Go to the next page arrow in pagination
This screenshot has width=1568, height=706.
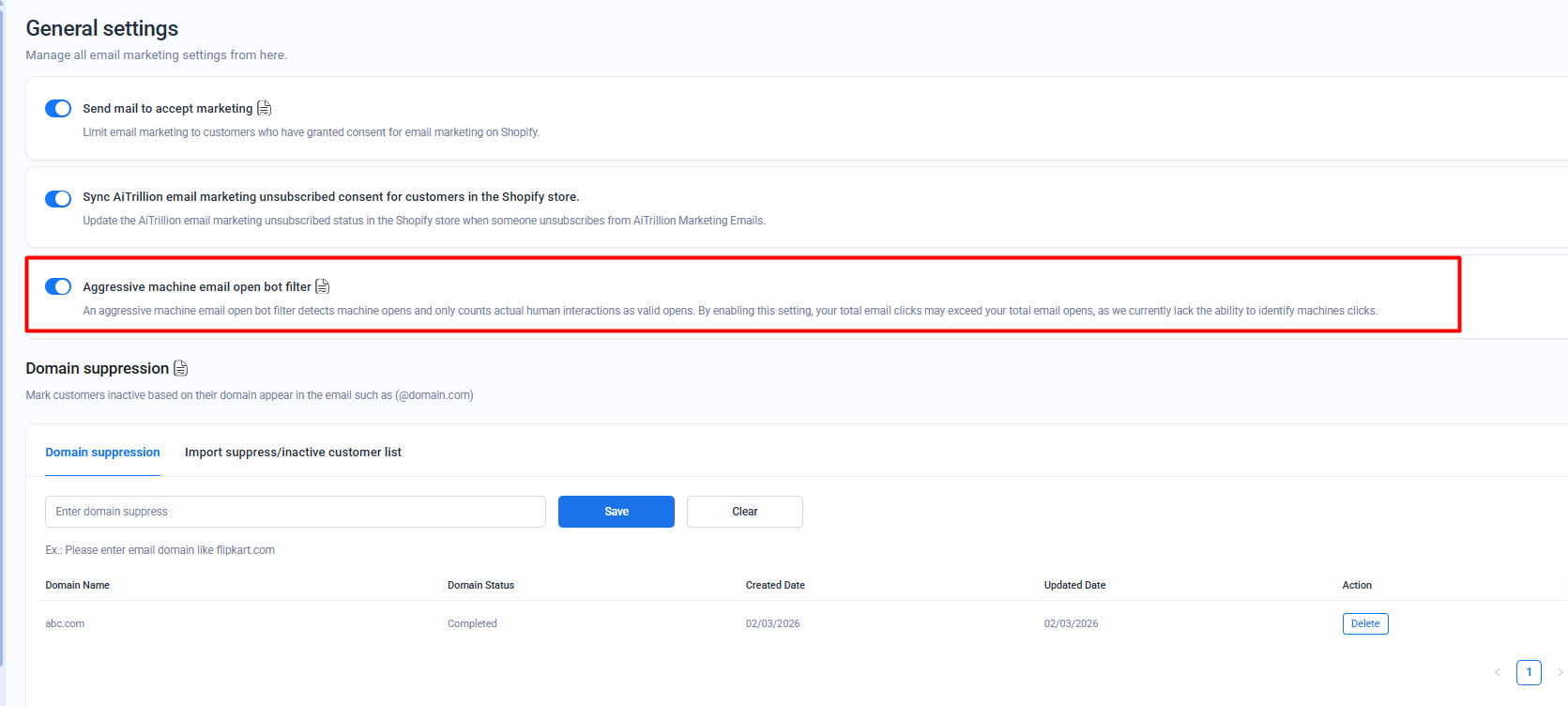(x=1560, y=672)
